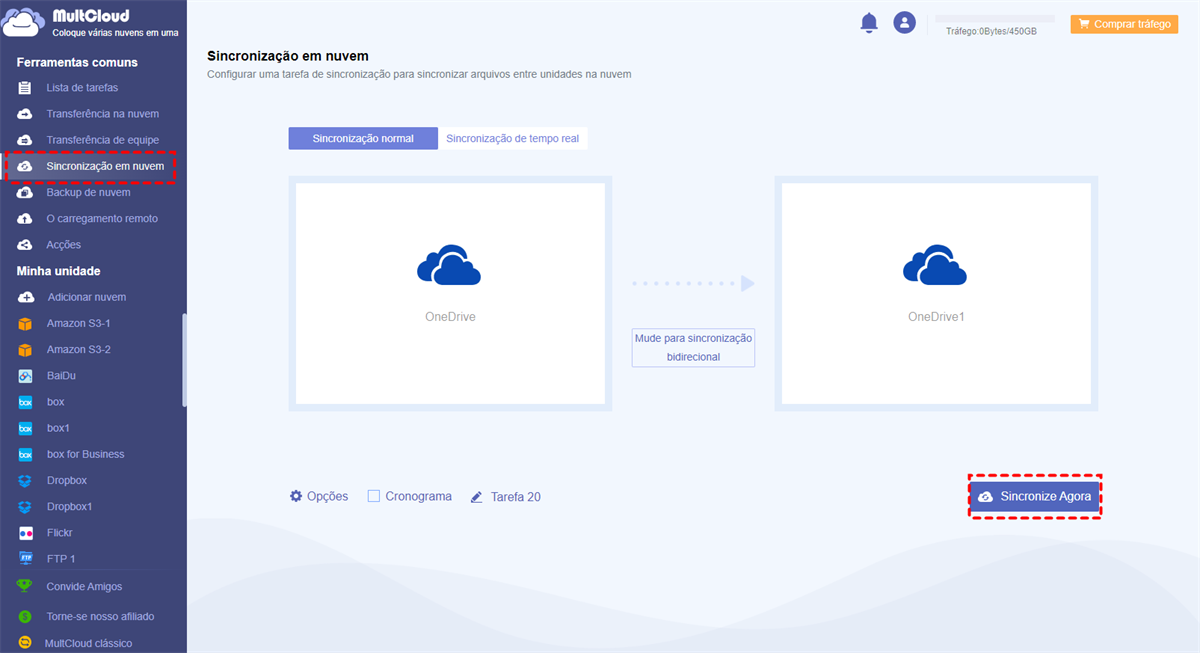Click the box1 account icon
Image resolution: width=1200 pixels, height=653 pixels.
point(25,428)
